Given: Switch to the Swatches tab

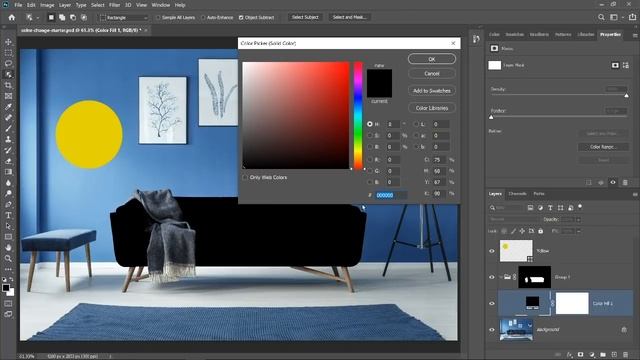Looking at the screenshot, I should pyautogui.click(x=514, y=35).
